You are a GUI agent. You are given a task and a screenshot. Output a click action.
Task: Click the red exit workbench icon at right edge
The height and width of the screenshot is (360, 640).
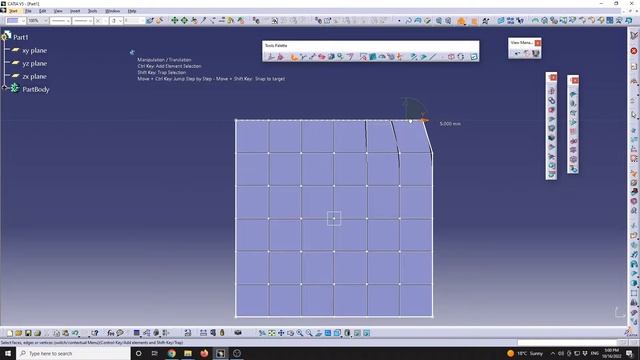tap(633, 51)
